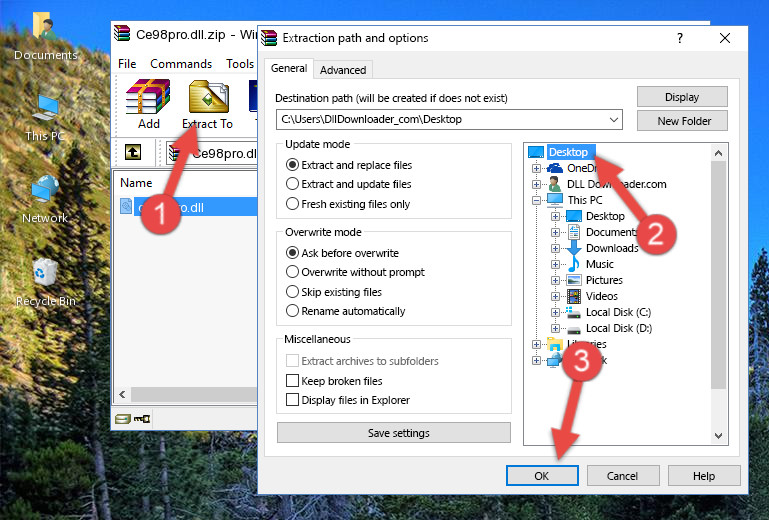Switch to the Advanced tab
769x520 pixels.
(343, 70)
